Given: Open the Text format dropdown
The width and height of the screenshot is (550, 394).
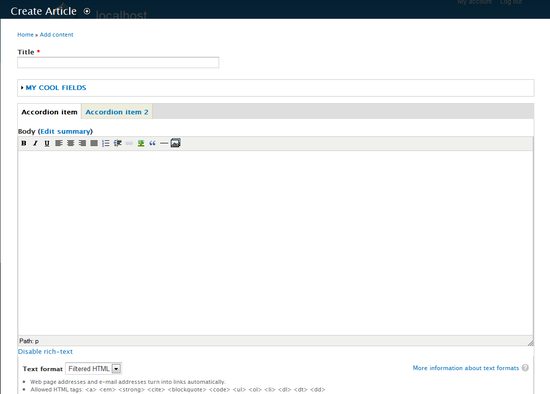Looking at the screenshot, I should point(93,369).
